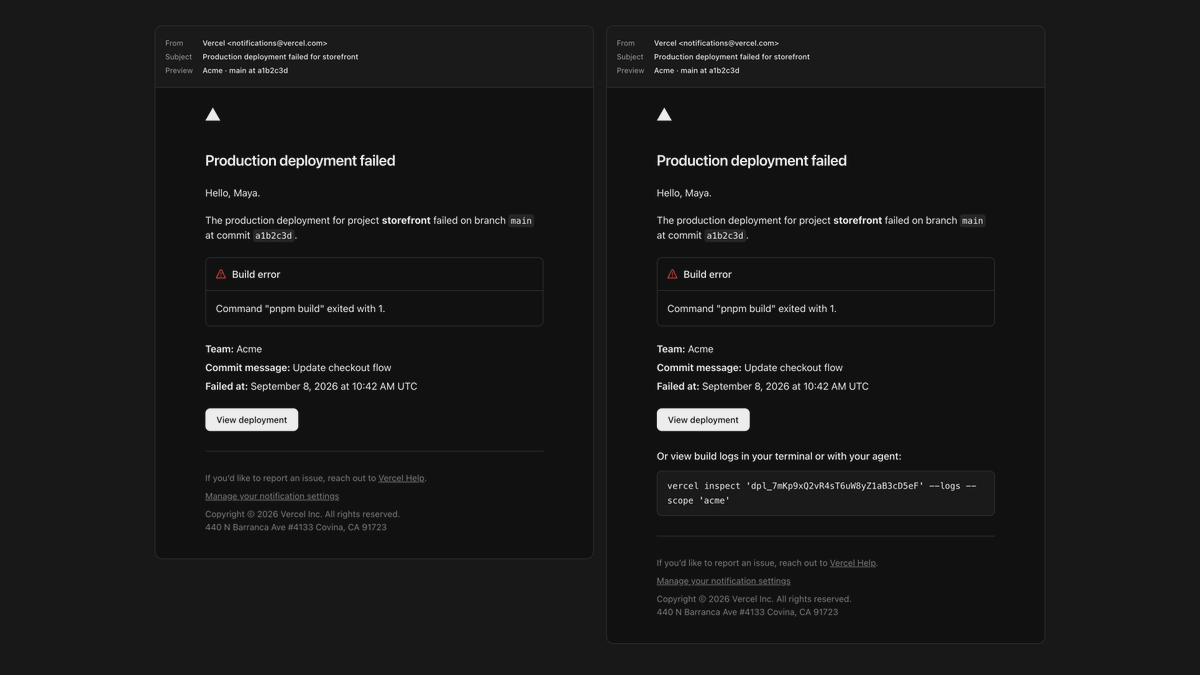The width and height of the screenshot is (1200, 675).
Task: Open Manage your notification settings, right email
Action: click(724, 581)
